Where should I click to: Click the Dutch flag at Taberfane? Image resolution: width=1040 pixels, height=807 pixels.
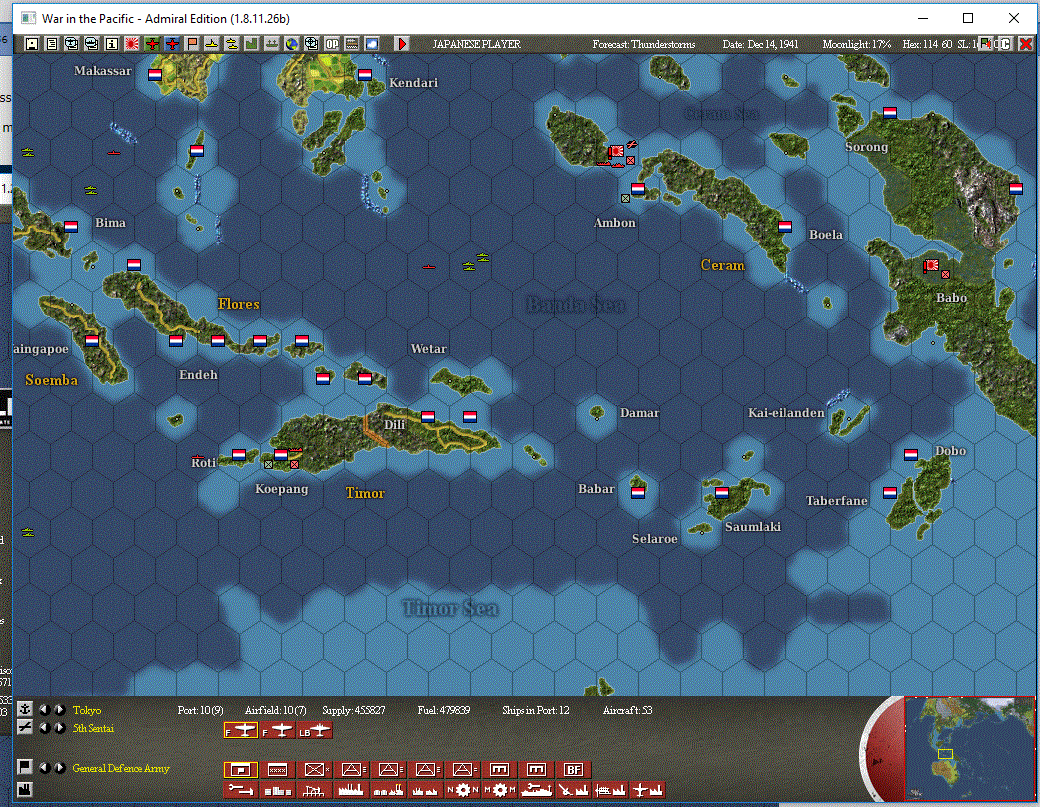point(890,493)
